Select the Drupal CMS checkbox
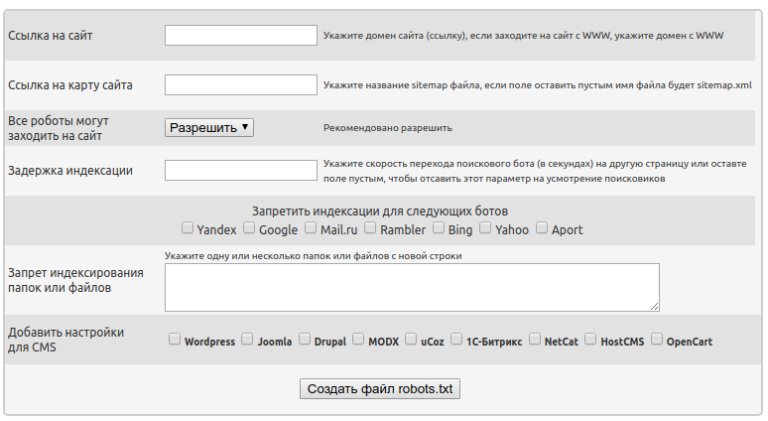 305,340
